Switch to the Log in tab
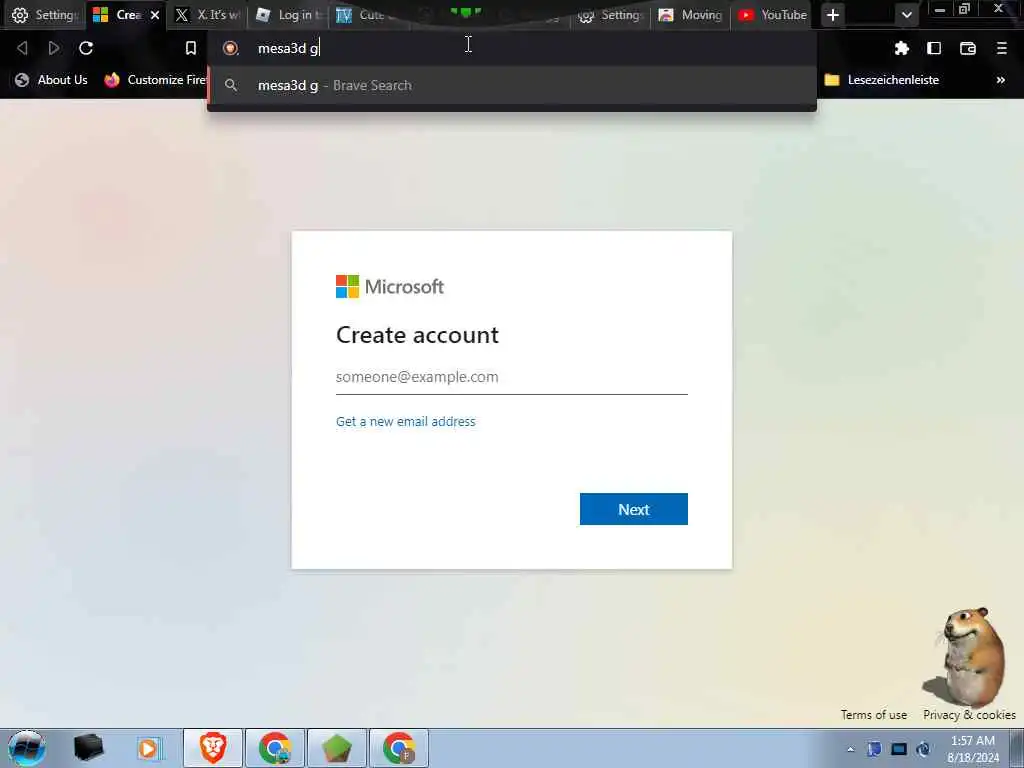The image size is (1024, 768). (289, 14)
